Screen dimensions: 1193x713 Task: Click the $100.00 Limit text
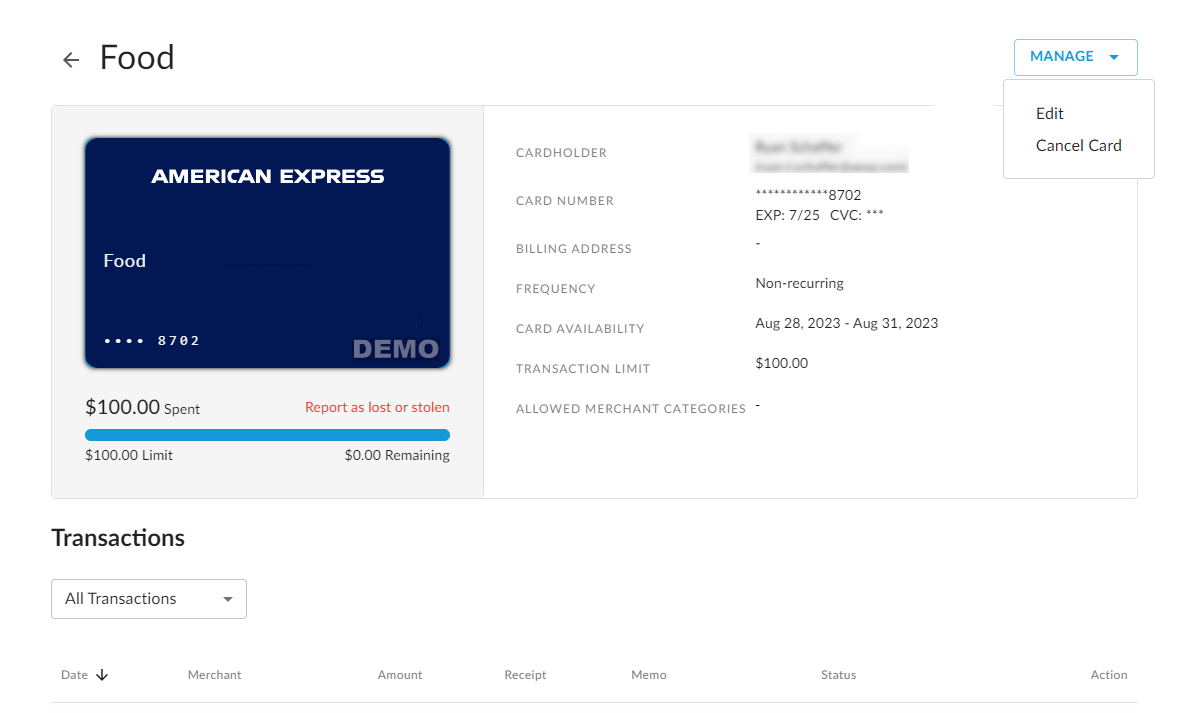coord(129,455)
